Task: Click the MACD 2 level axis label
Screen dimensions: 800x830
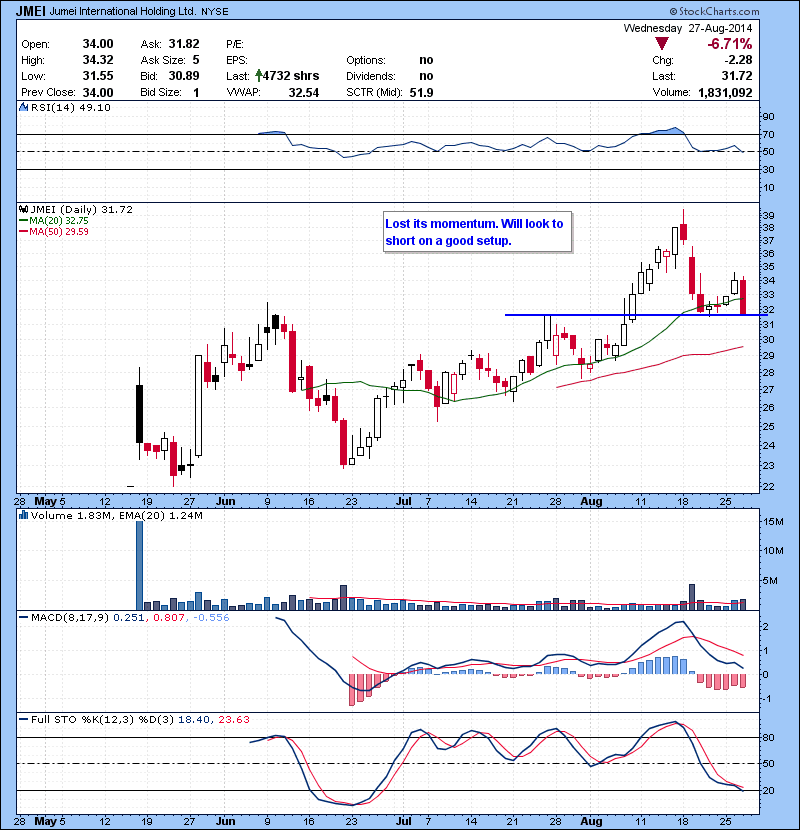Action: (765, 626)
